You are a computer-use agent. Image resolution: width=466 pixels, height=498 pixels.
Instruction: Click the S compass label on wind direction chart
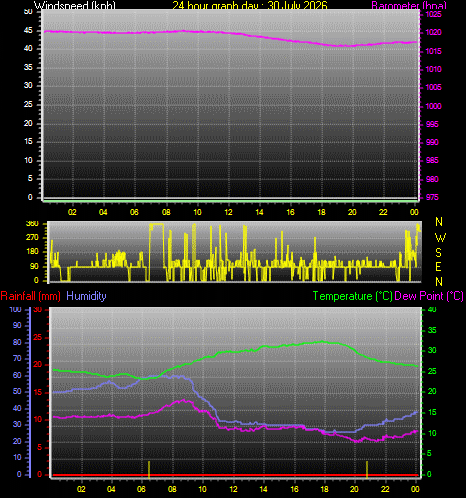(x=439, y=253)
